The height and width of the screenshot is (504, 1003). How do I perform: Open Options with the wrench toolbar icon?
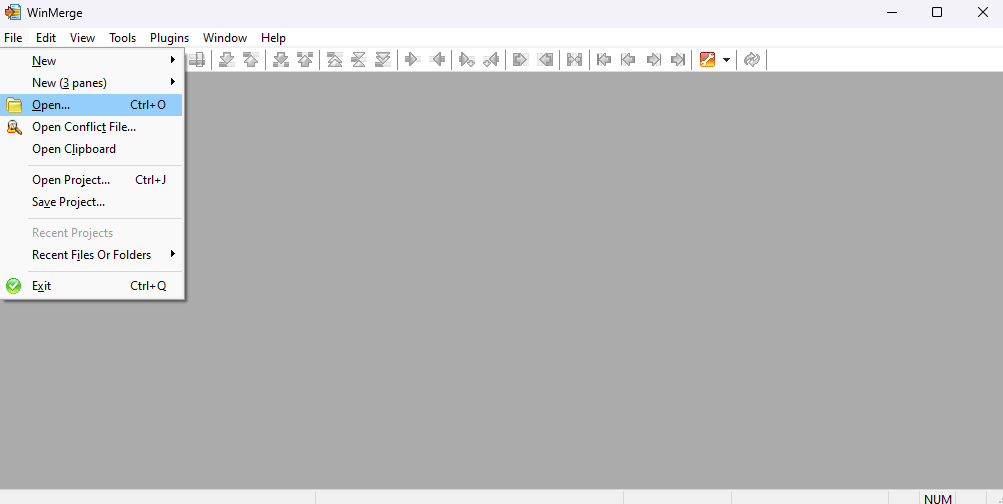coord(708,60)
